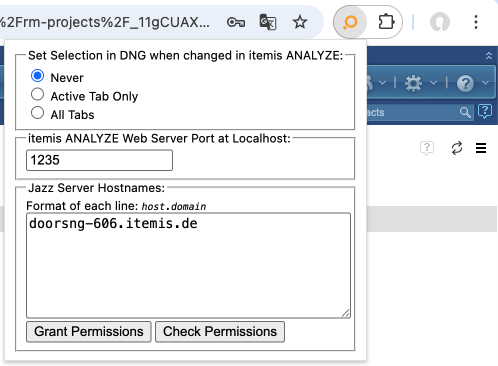498x366 pixels.
Task: Open the hamburger menu icon on the page
Action: coord(481,148)
